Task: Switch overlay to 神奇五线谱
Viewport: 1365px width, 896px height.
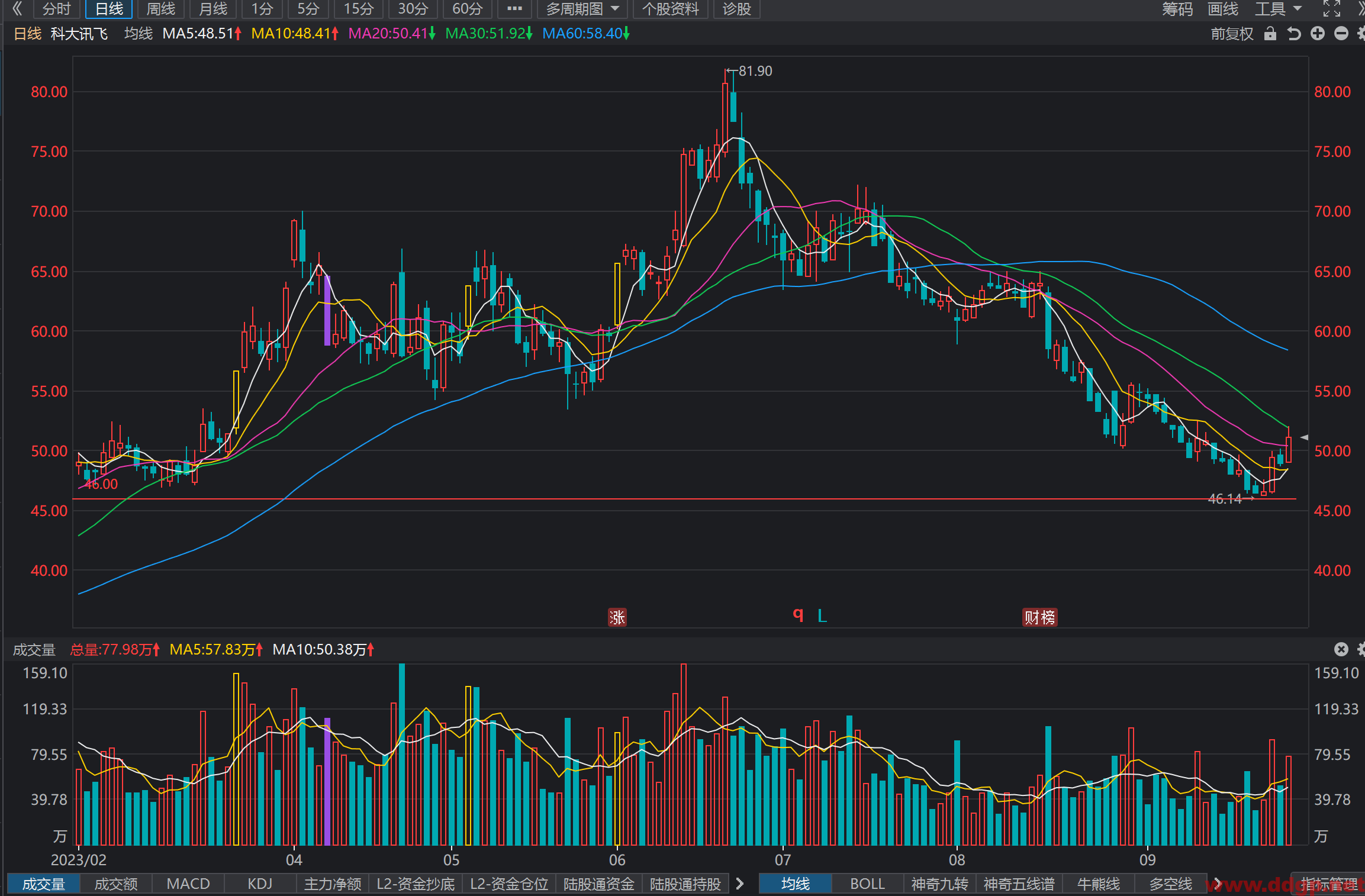Action: click(1019, 884)
